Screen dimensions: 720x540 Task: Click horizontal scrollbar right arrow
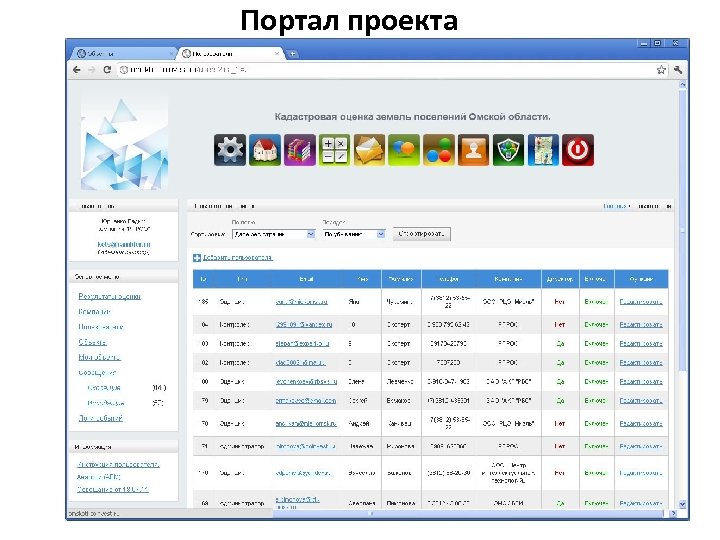point(673,513)
